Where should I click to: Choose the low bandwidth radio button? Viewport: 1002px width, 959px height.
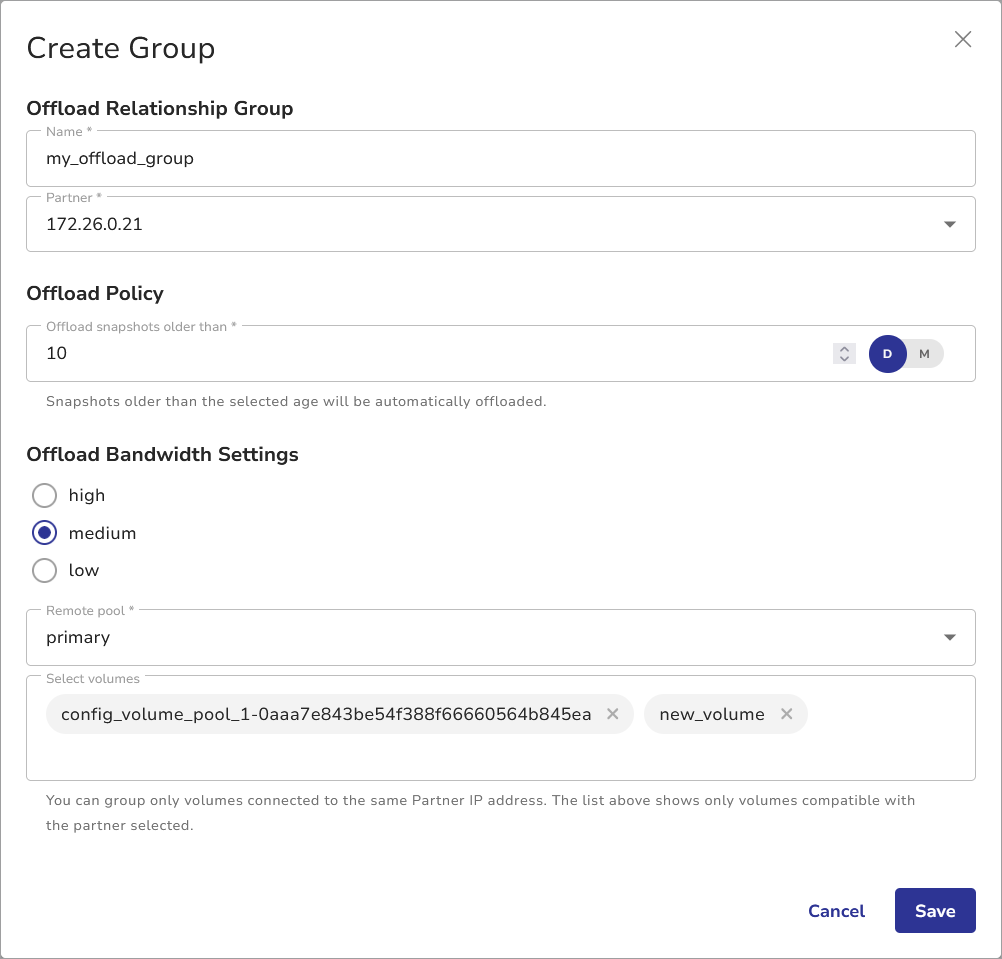pos(44,570)
